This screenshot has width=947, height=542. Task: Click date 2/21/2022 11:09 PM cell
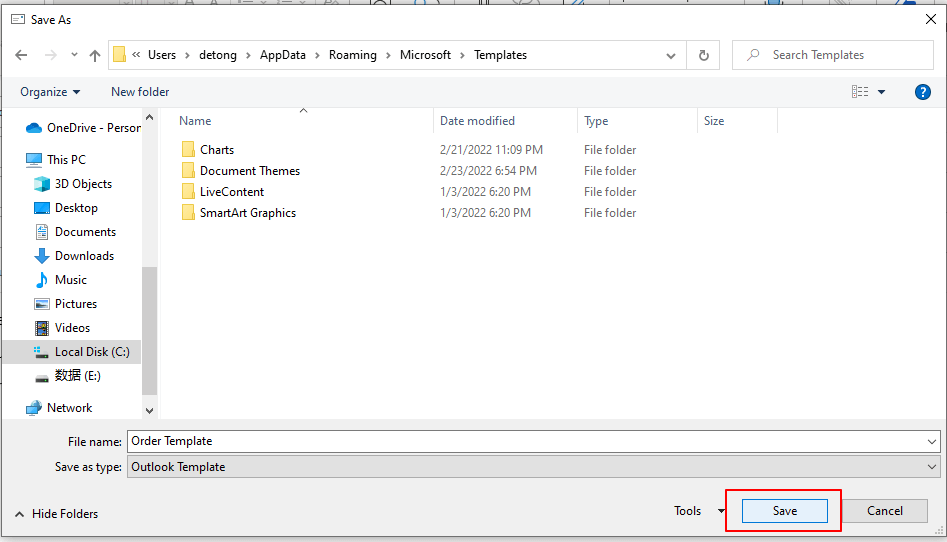coord(491,150)
